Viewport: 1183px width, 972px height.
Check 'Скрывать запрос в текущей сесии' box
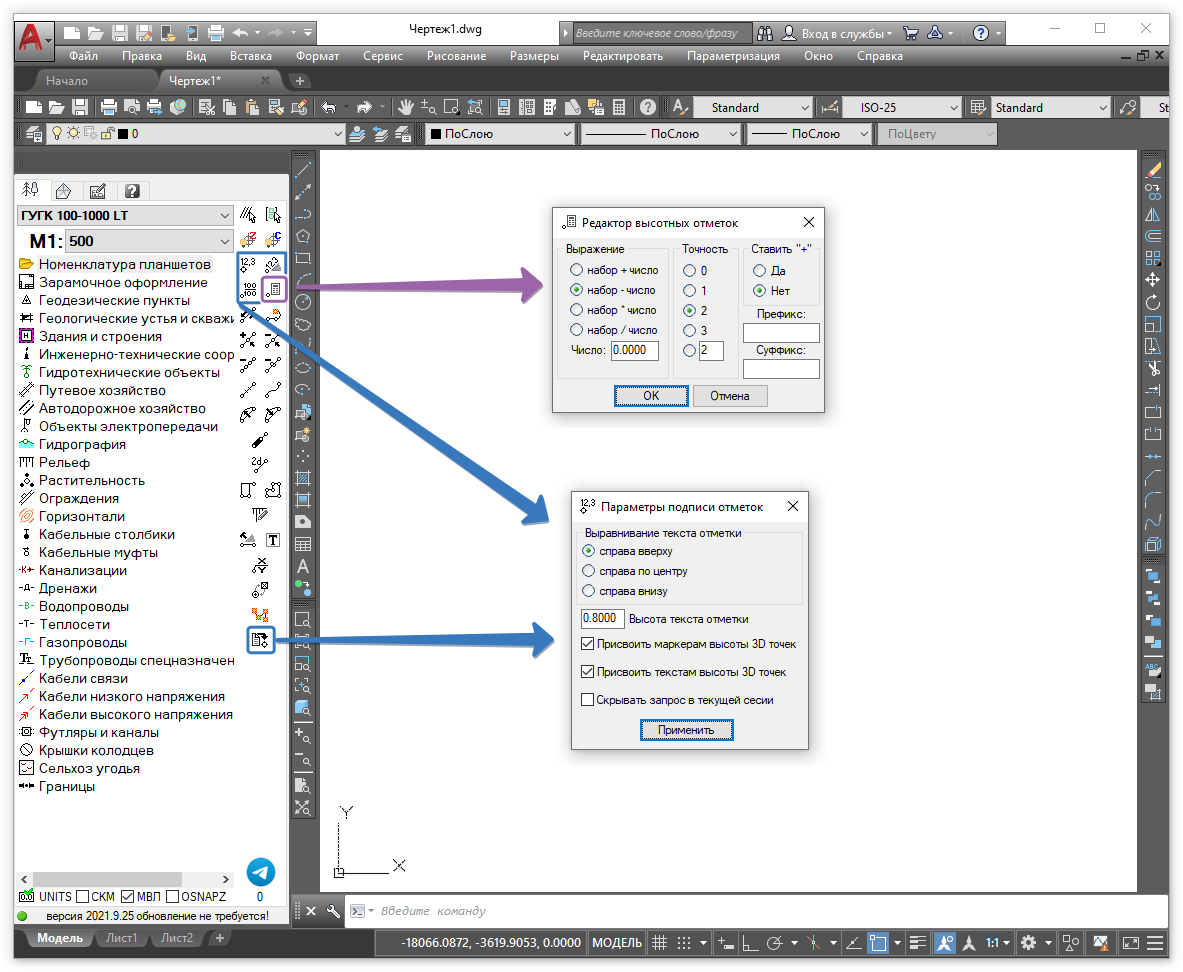tap(588, 700)
